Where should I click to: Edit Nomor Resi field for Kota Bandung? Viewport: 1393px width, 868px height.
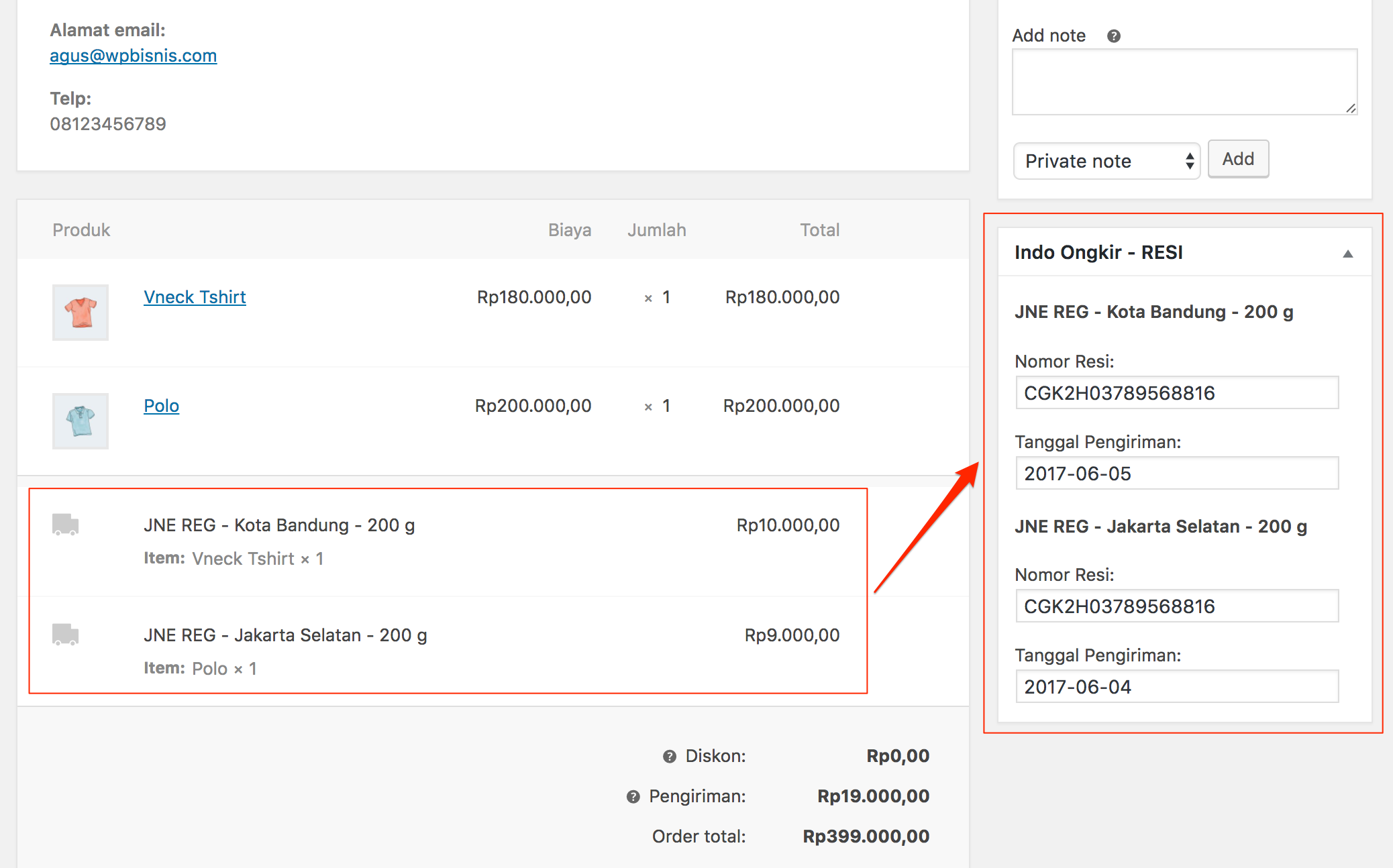[x=1177, y=393]
